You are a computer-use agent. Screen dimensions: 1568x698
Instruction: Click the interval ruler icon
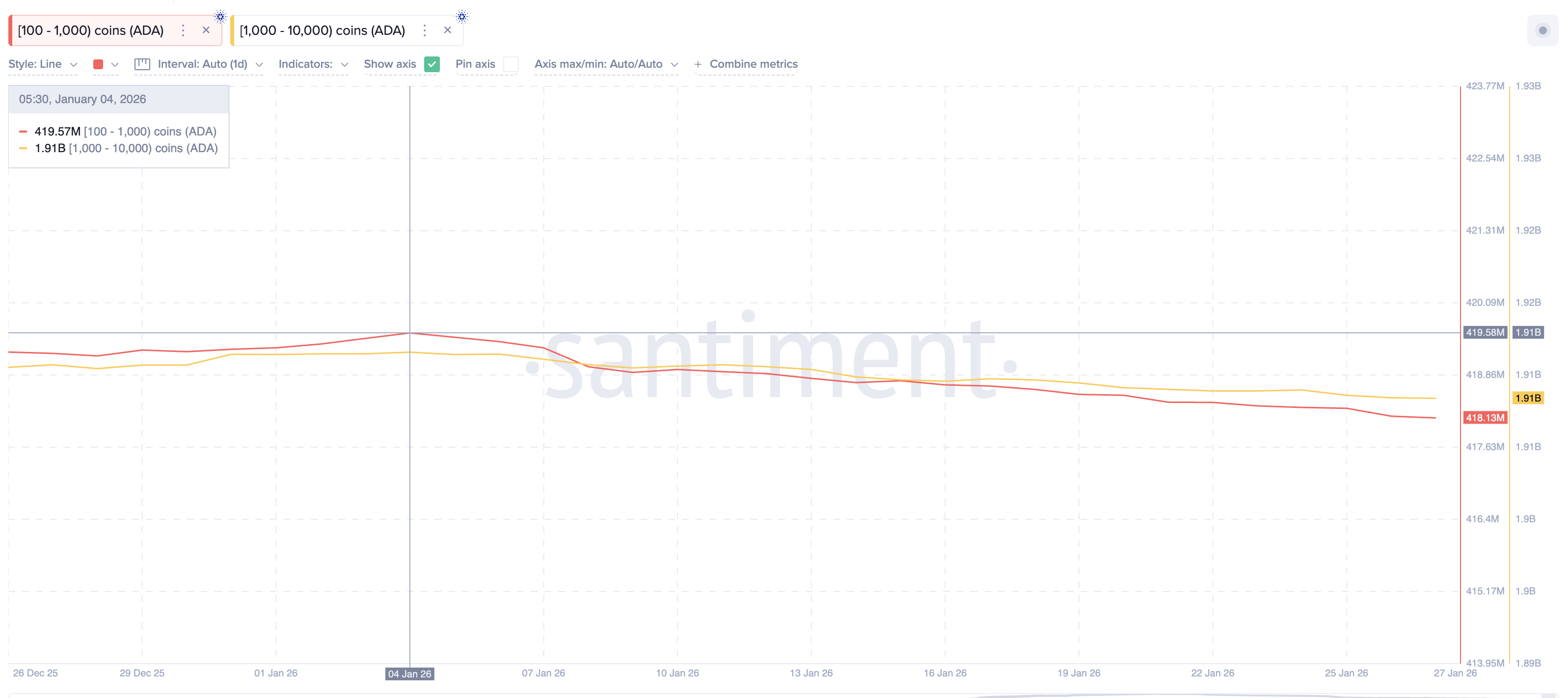[x=142, y=64]
